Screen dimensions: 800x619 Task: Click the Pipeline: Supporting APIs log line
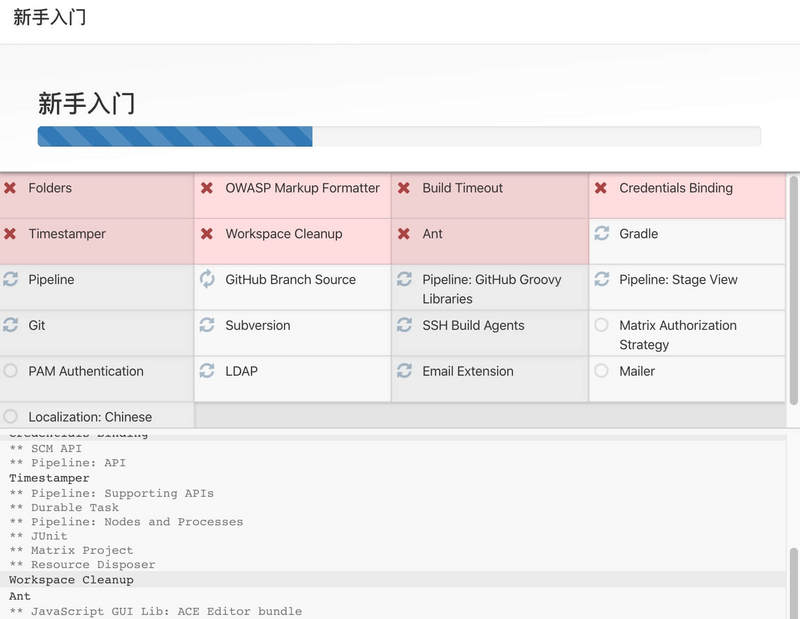pos(111,493)
